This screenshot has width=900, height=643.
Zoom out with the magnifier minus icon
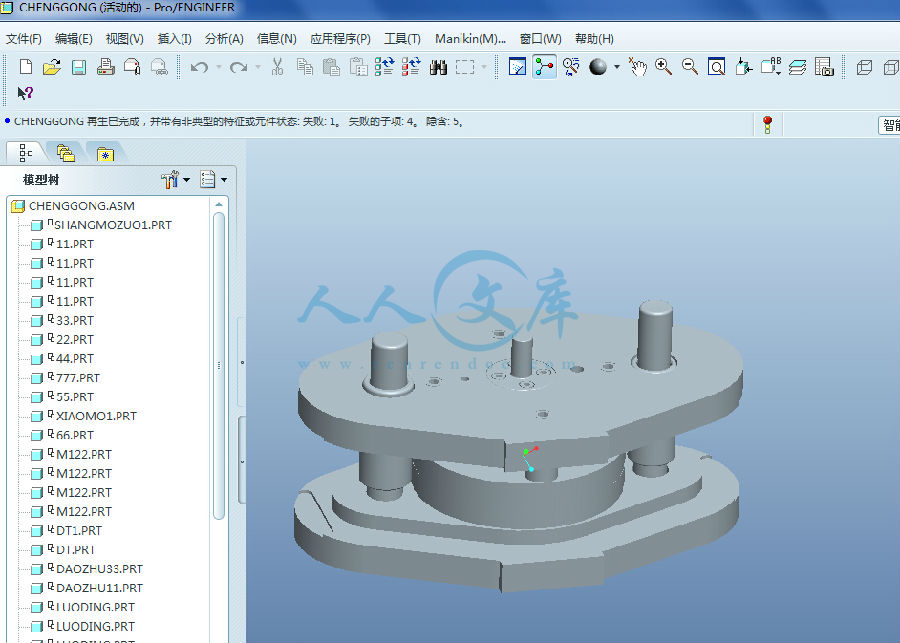(x=690, y=67)
